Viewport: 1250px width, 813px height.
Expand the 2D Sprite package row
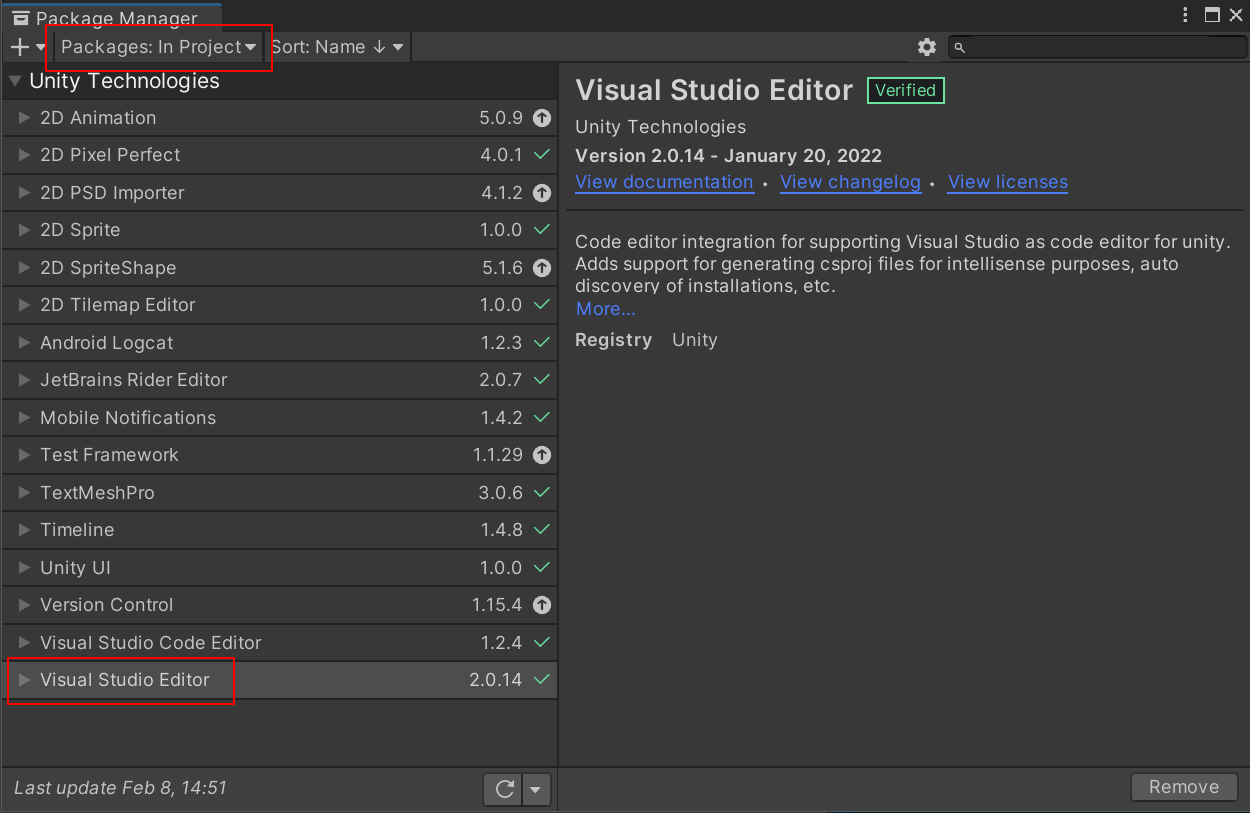25,230
